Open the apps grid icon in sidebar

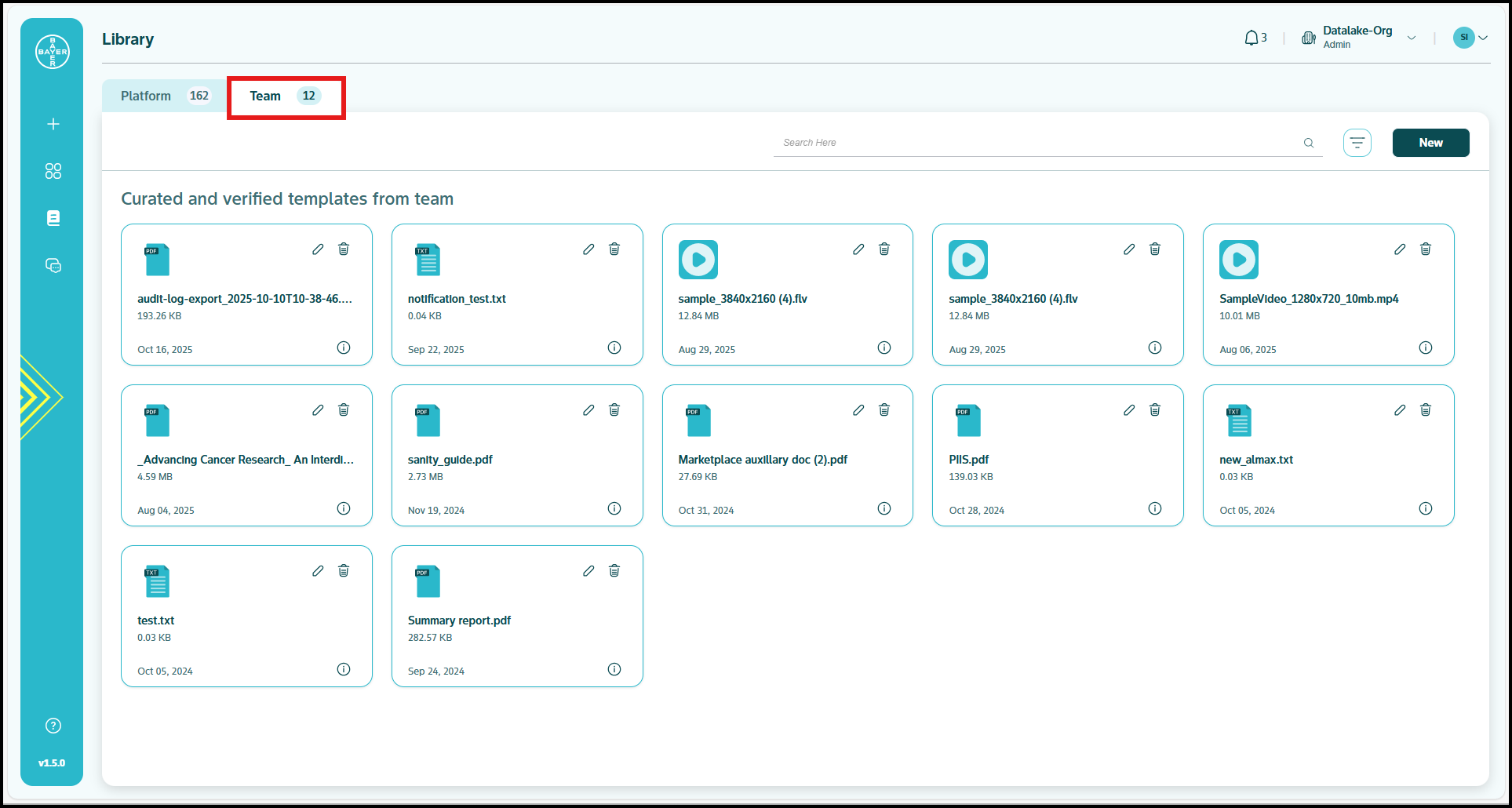tap(53, 171)
